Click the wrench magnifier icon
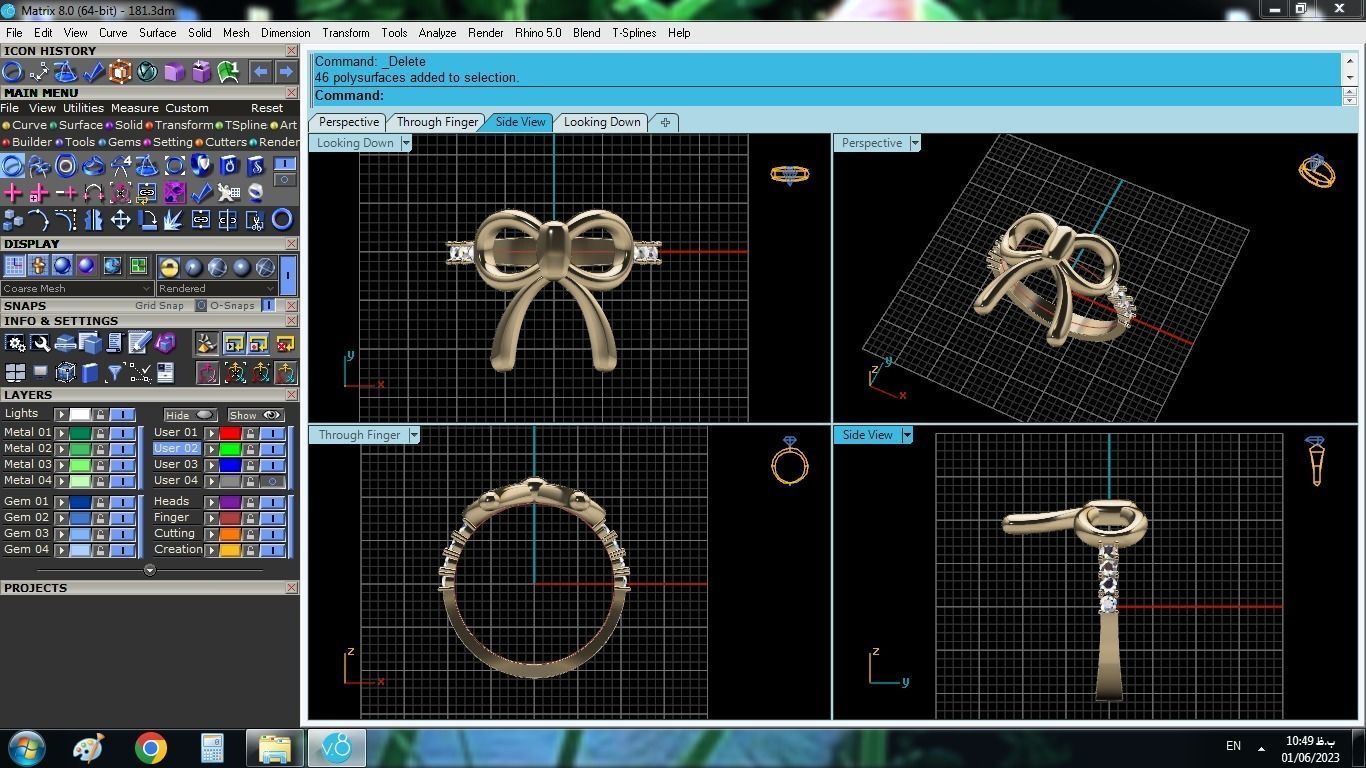Image resolution: width=1366 pixels, height=768 pixels. tap(40, 344)
